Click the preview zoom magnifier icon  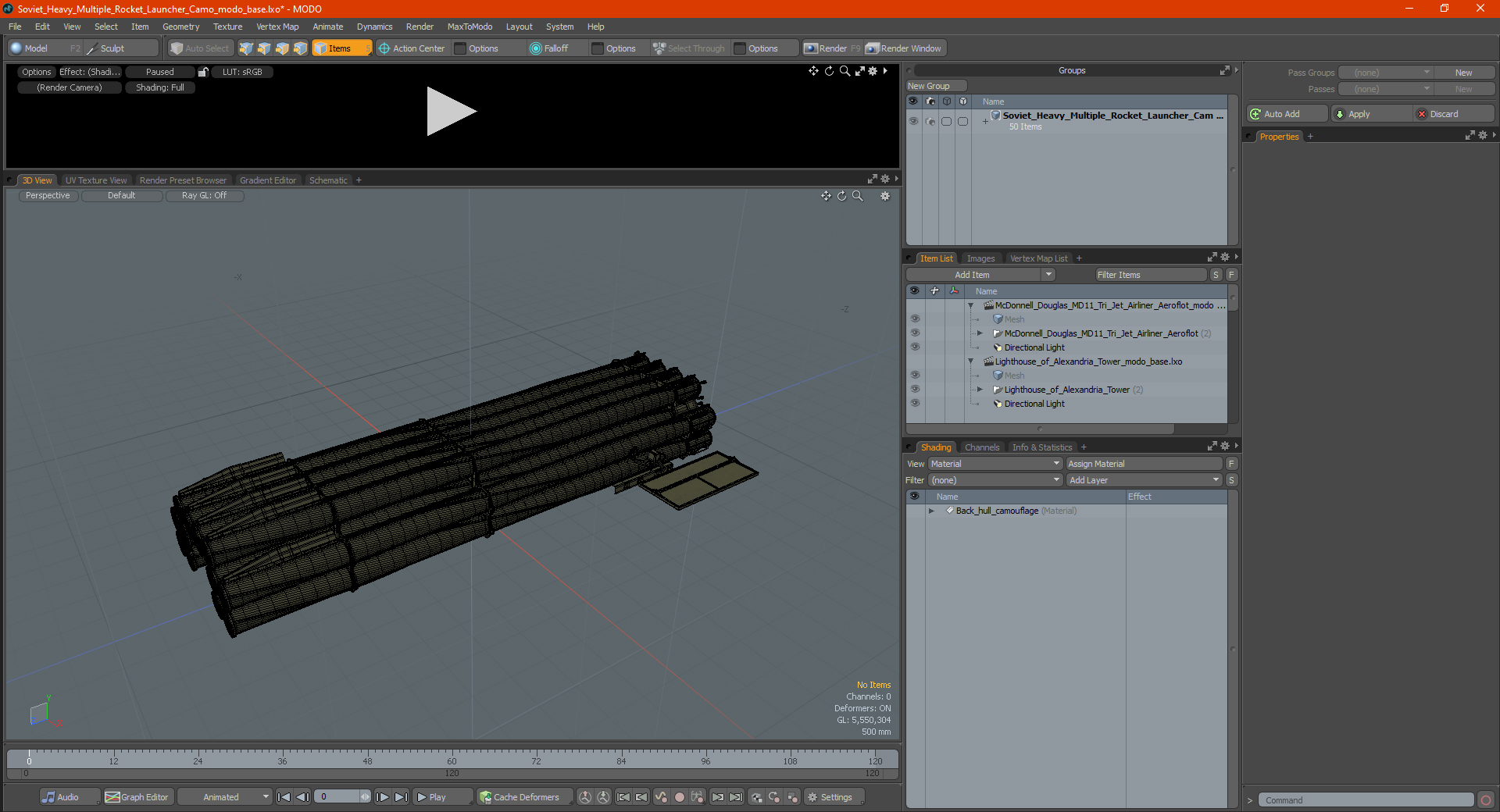coord(845,71)
